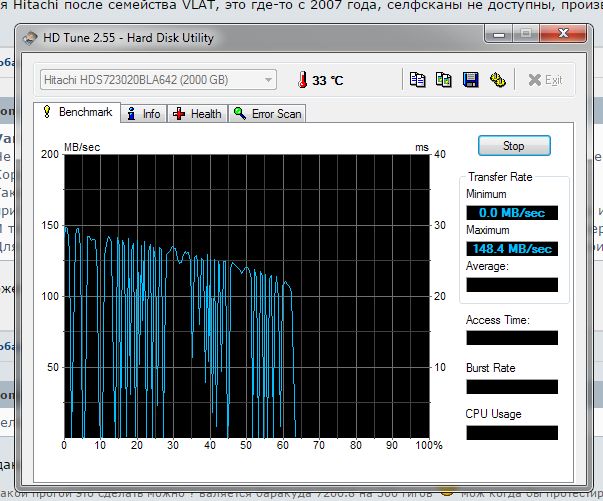Switch to the Benchmark tab
603x501 pixels.
coord(77,112)
